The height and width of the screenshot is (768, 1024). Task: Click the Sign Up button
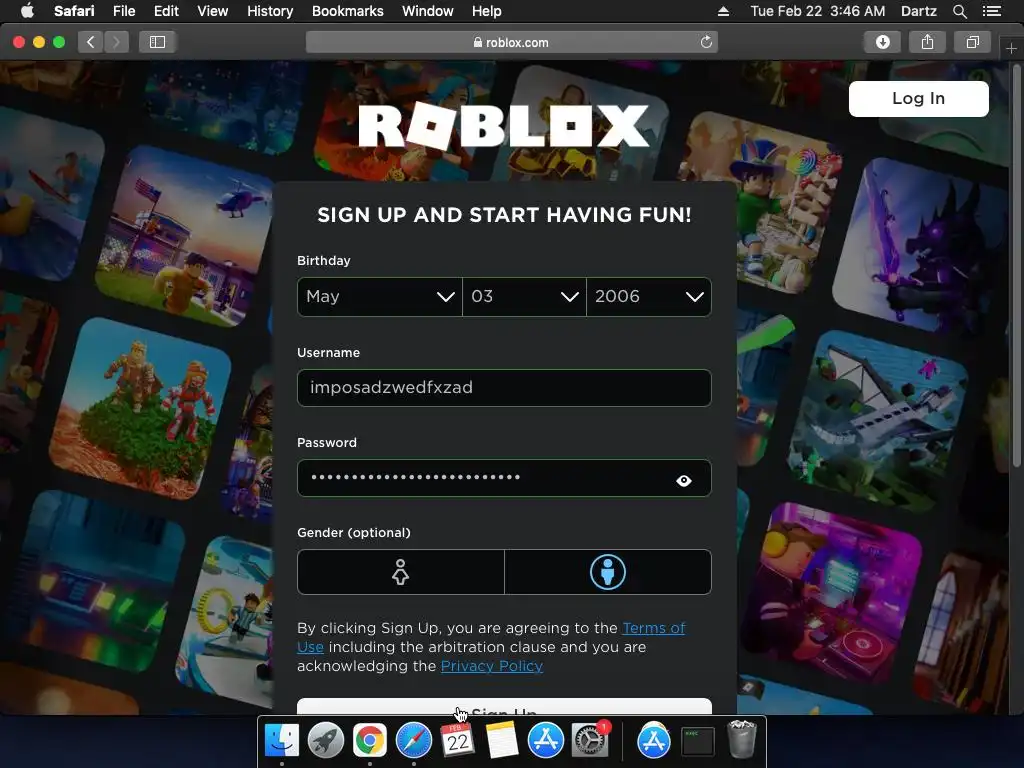[504, 707]
